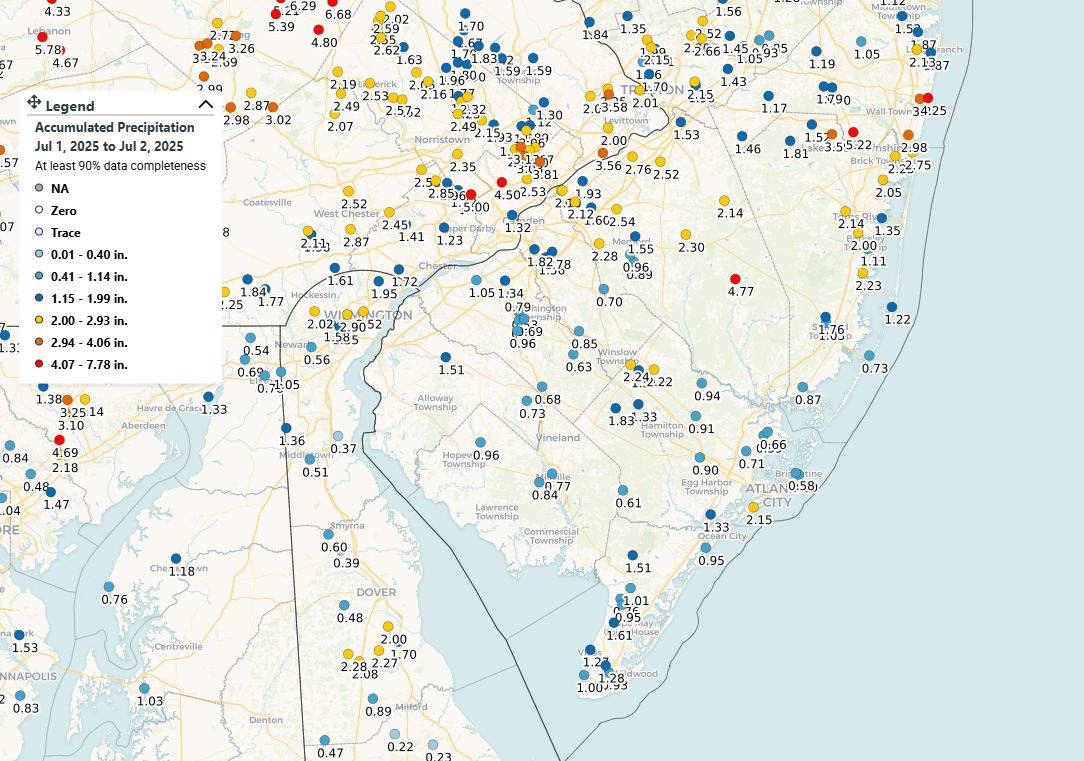Click 'At least 90% data completeness' text
Screen dimensions: 1084x761
pos(120,166)
